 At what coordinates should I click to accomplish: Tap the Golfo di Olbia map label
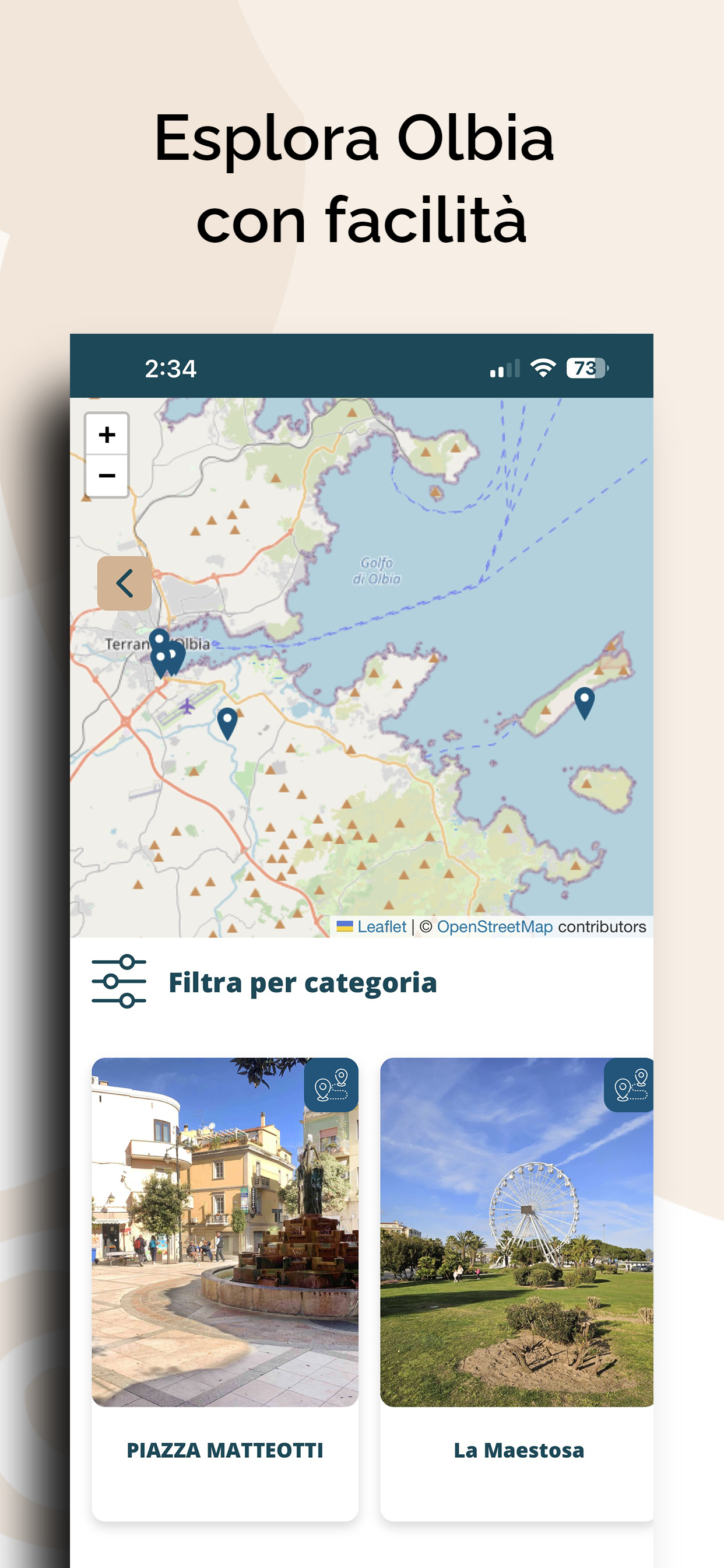[377, 570]
